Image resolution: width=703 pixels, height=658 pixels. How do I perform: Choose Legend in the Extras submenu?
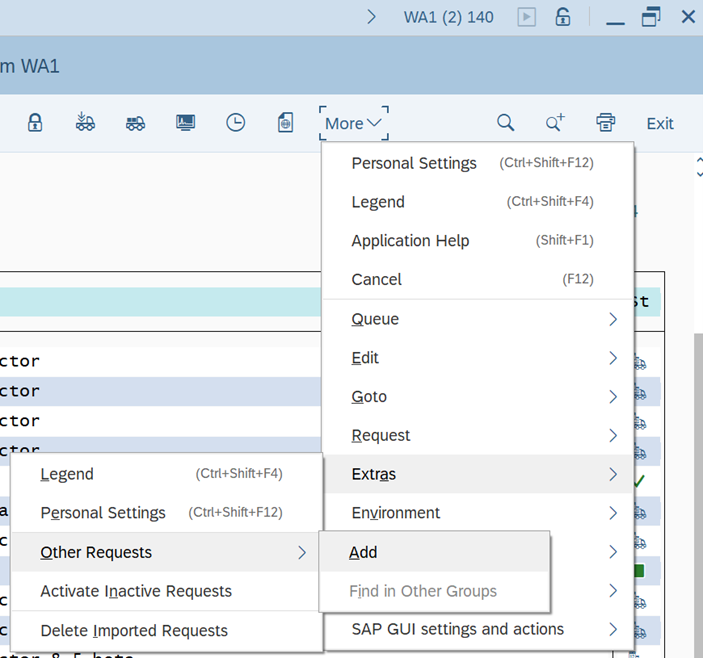coord(167,474)
